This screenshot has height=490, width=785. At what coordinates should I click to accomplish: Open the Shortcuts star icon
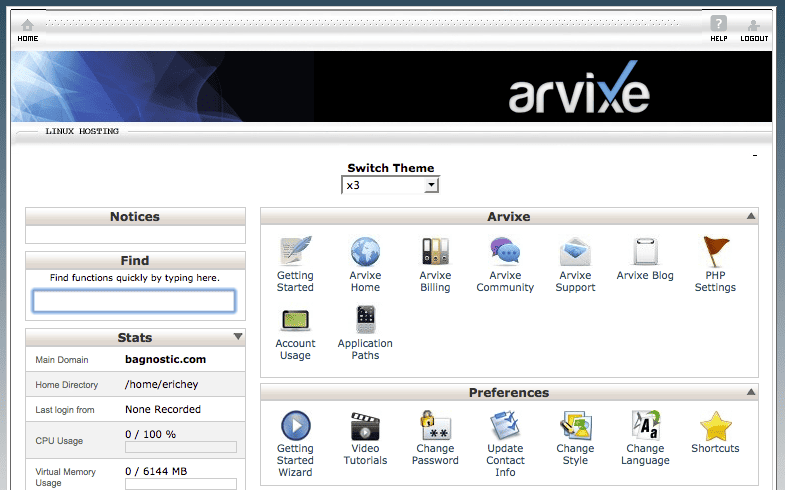pos(715,426)
